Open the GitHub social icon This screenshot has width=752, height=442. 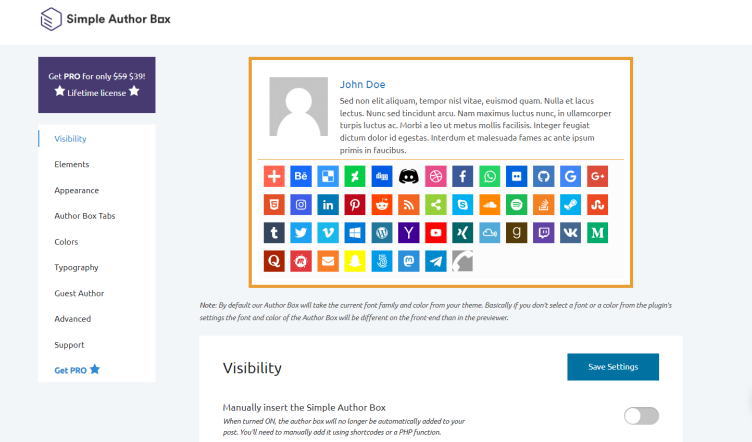tap(543, 176)
